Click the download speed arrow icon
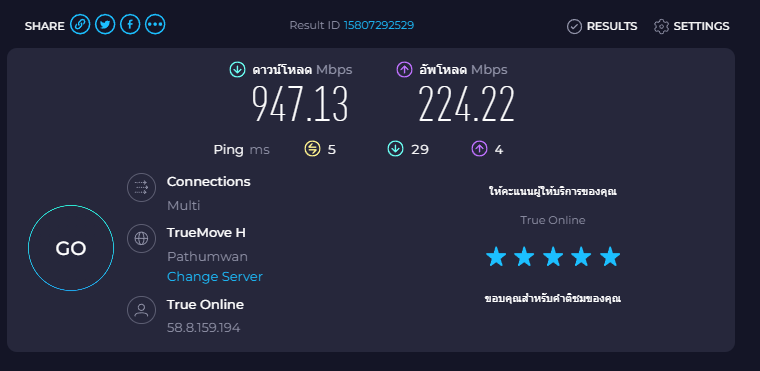This screenshot has height=371, width=760. tap(238, 70)
